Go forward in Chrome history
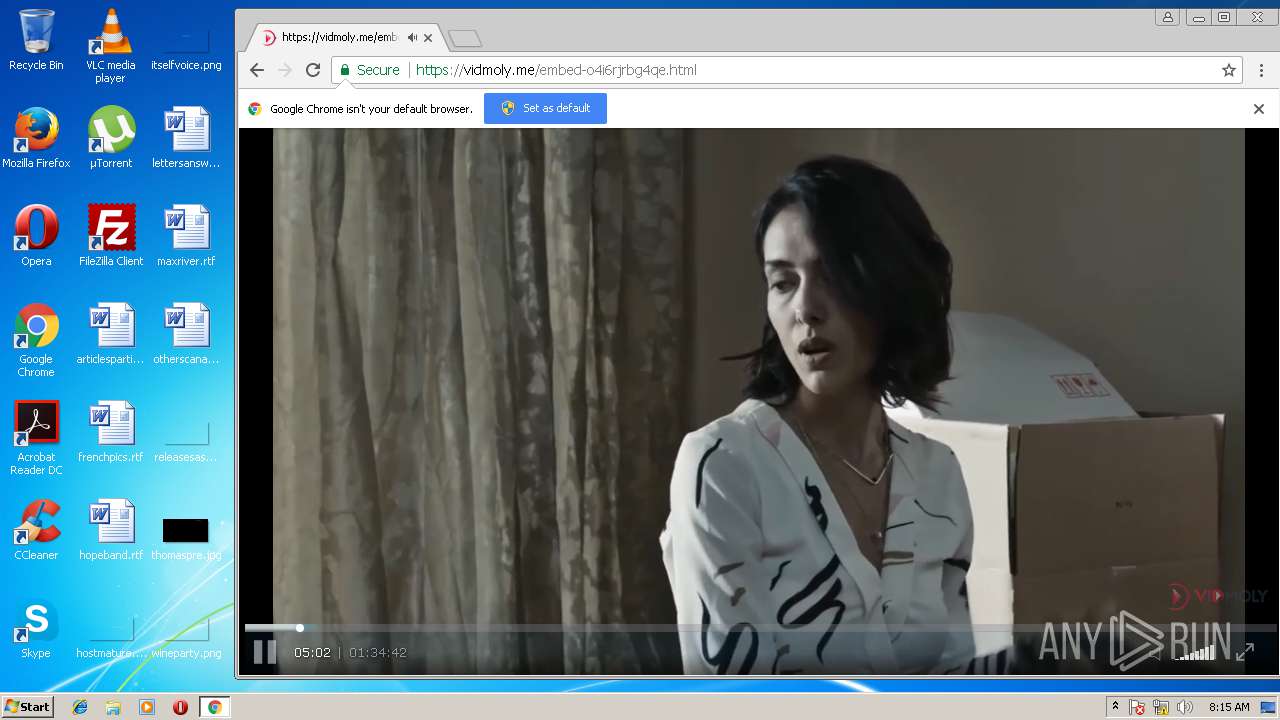The image size is (1280, 720). pos(285,70)
